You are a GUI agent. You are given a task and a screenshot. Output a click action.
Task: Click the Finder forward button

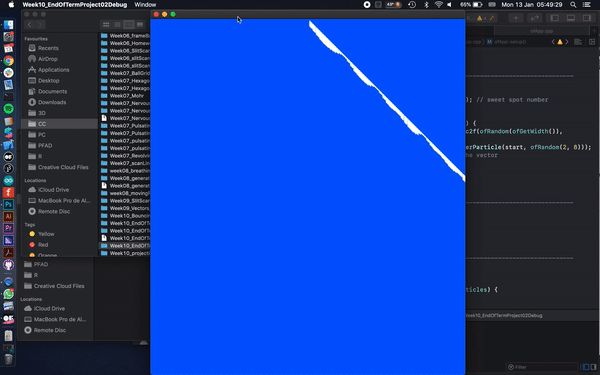coord(40,24)
